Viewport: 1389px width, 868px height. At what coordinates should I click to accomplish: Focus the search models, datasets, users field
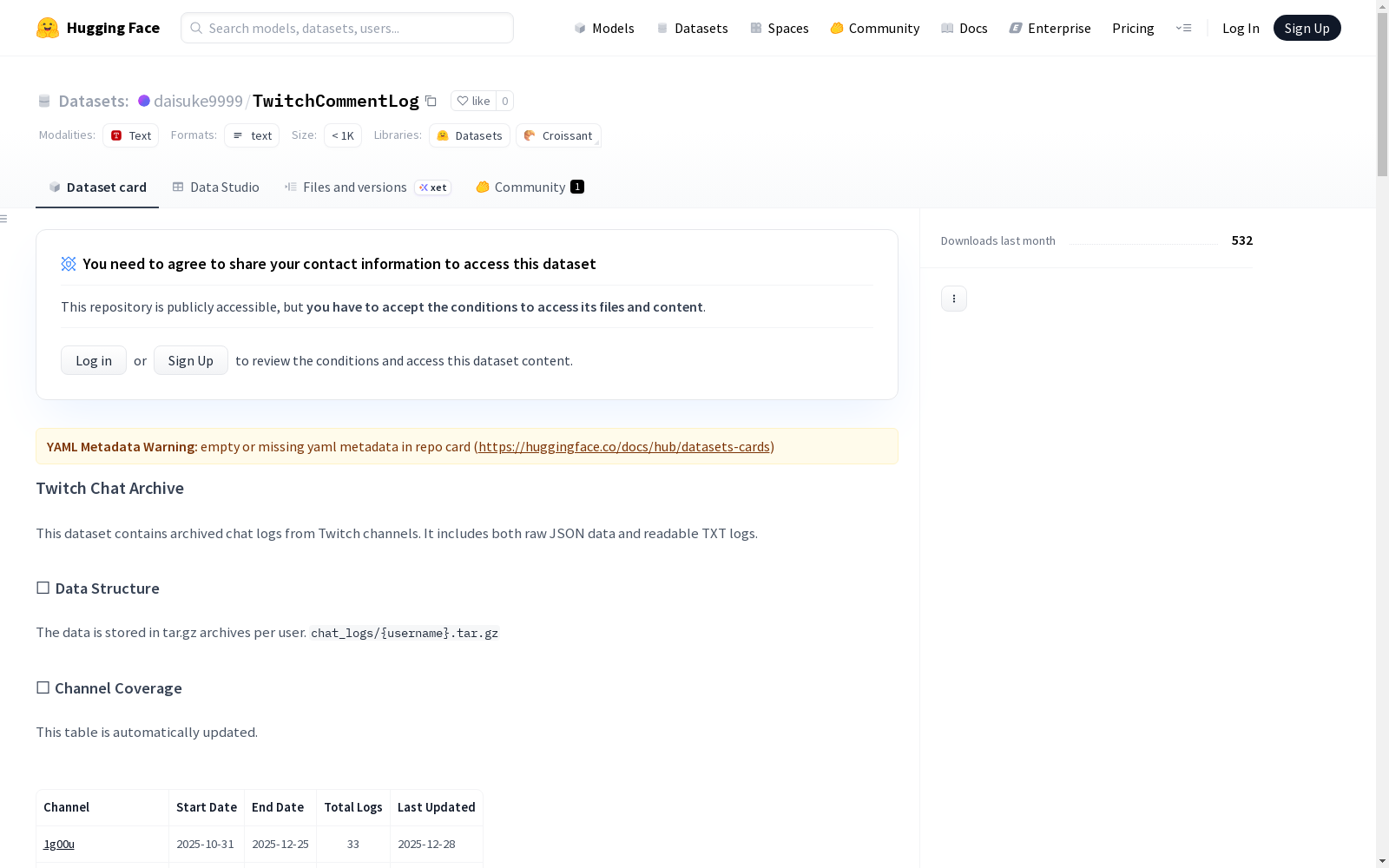[x=347, y=28]
